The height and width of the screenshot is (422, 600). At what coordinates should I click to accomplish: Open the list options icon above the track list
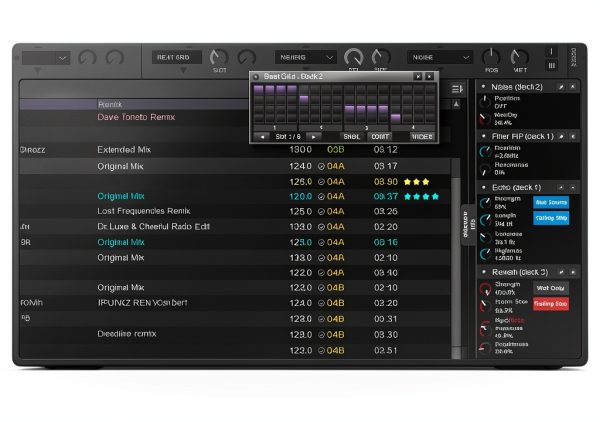click(457, 89)
